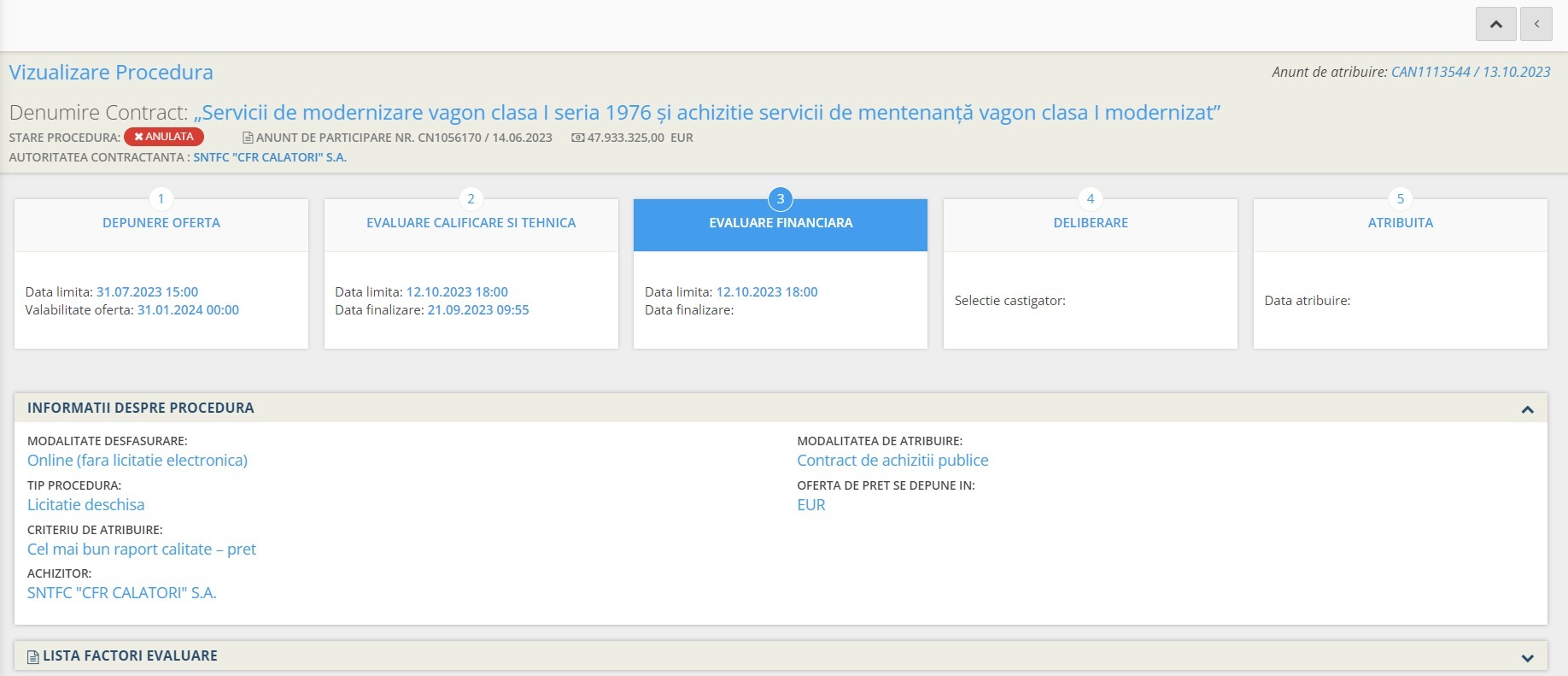Image resolution: width=1568 pixels, height=676 pixels.
Task: Click deadline date 31.07.2023 15:00
Action: click(148, 292)
